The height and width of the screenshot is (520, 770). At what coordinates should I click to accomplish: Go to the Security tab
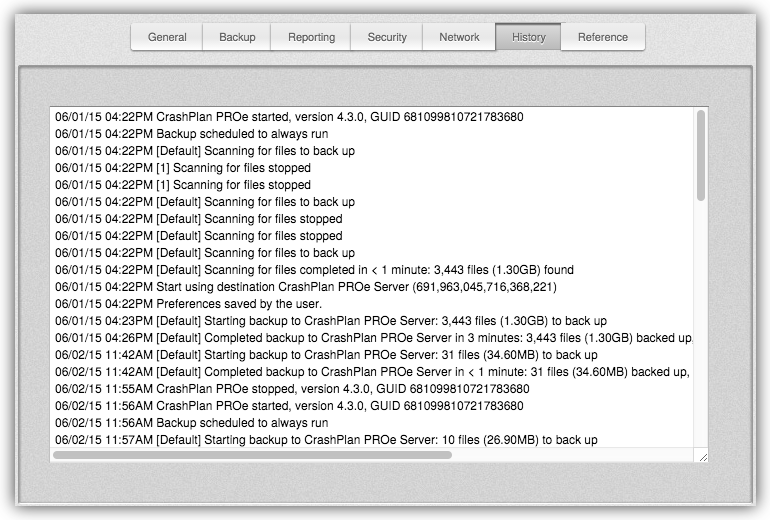pos(386,37)
